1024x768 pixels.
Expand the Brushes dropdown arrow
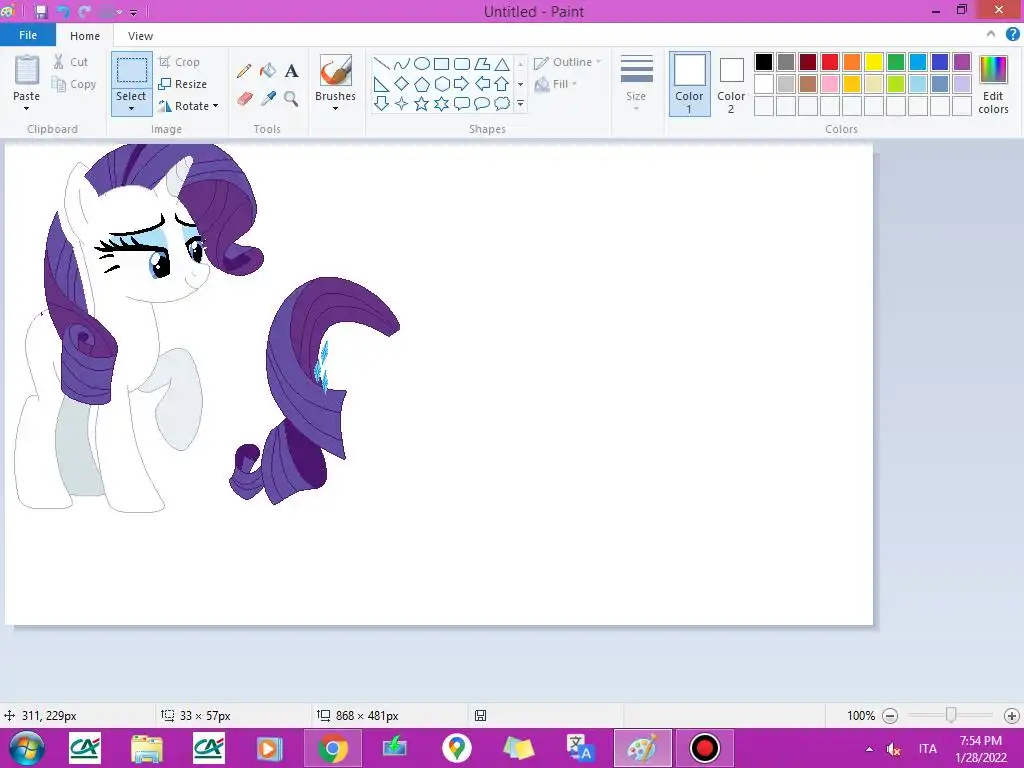(x=336, y=109)
